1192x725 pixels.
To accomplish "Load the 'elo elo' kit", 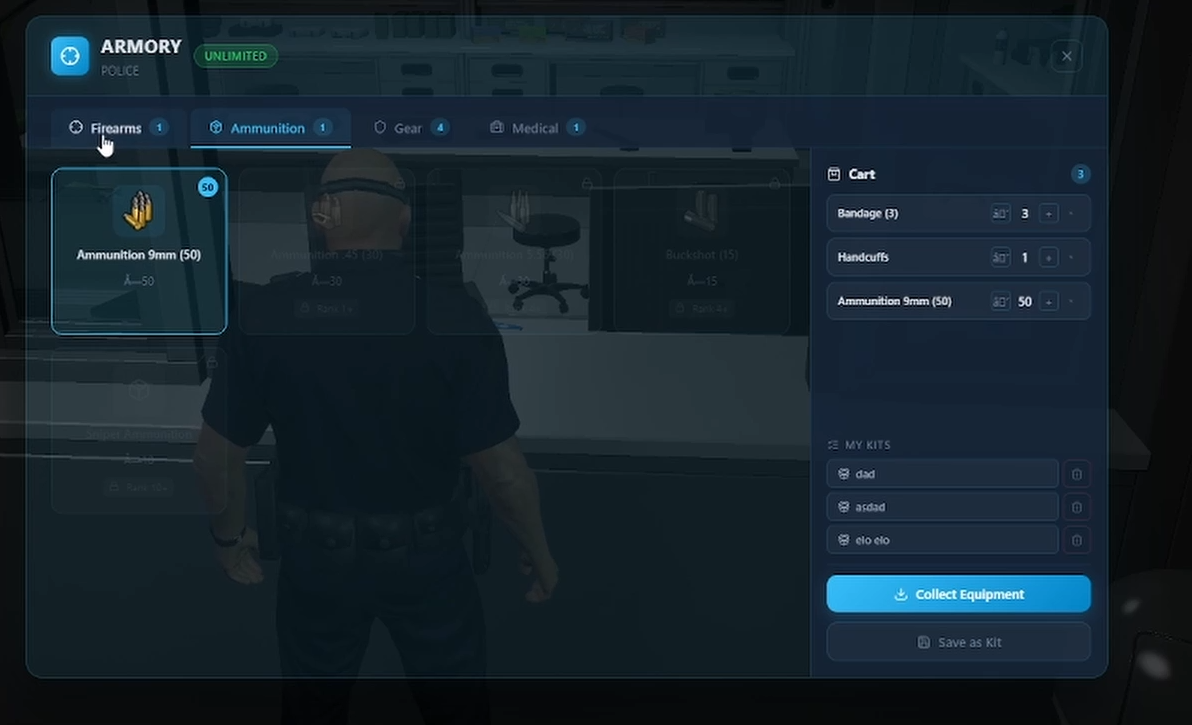I will (x=942, y=540).
